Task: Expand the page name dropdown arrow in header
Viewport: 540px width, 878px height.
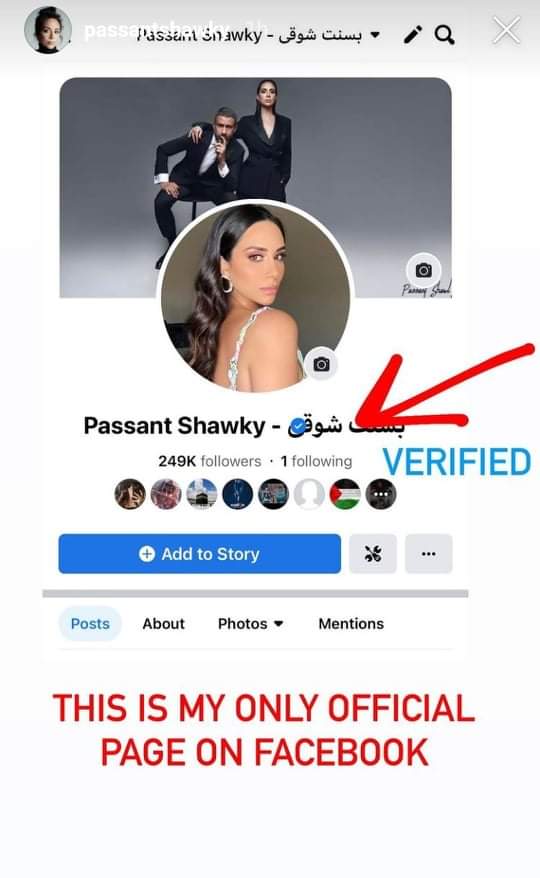Action: 375,35
